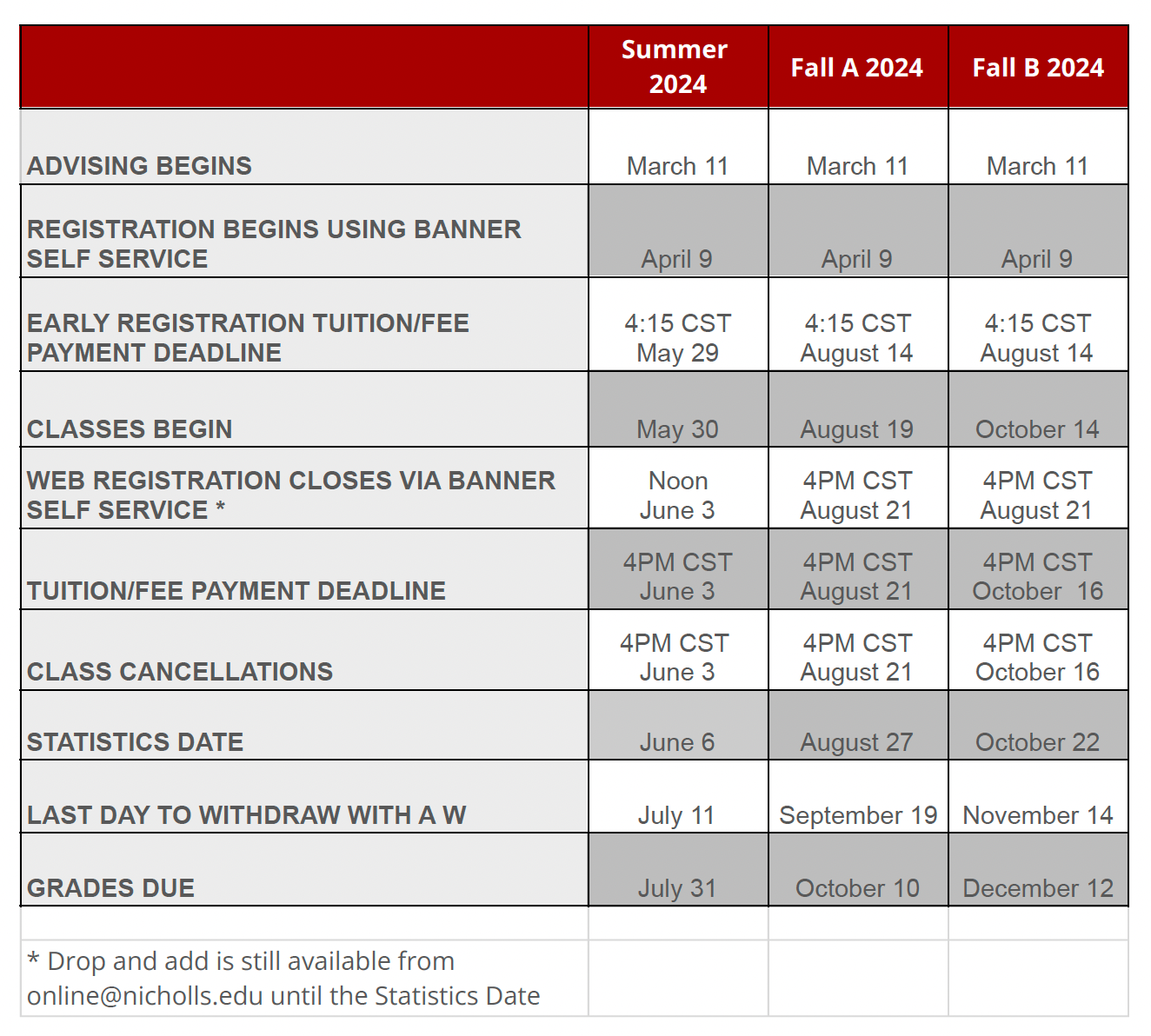This screenshot has width=1151, height=1036.
Task: Click the "Fall B 2024" column header
Action: click(x=1037, y=68)
